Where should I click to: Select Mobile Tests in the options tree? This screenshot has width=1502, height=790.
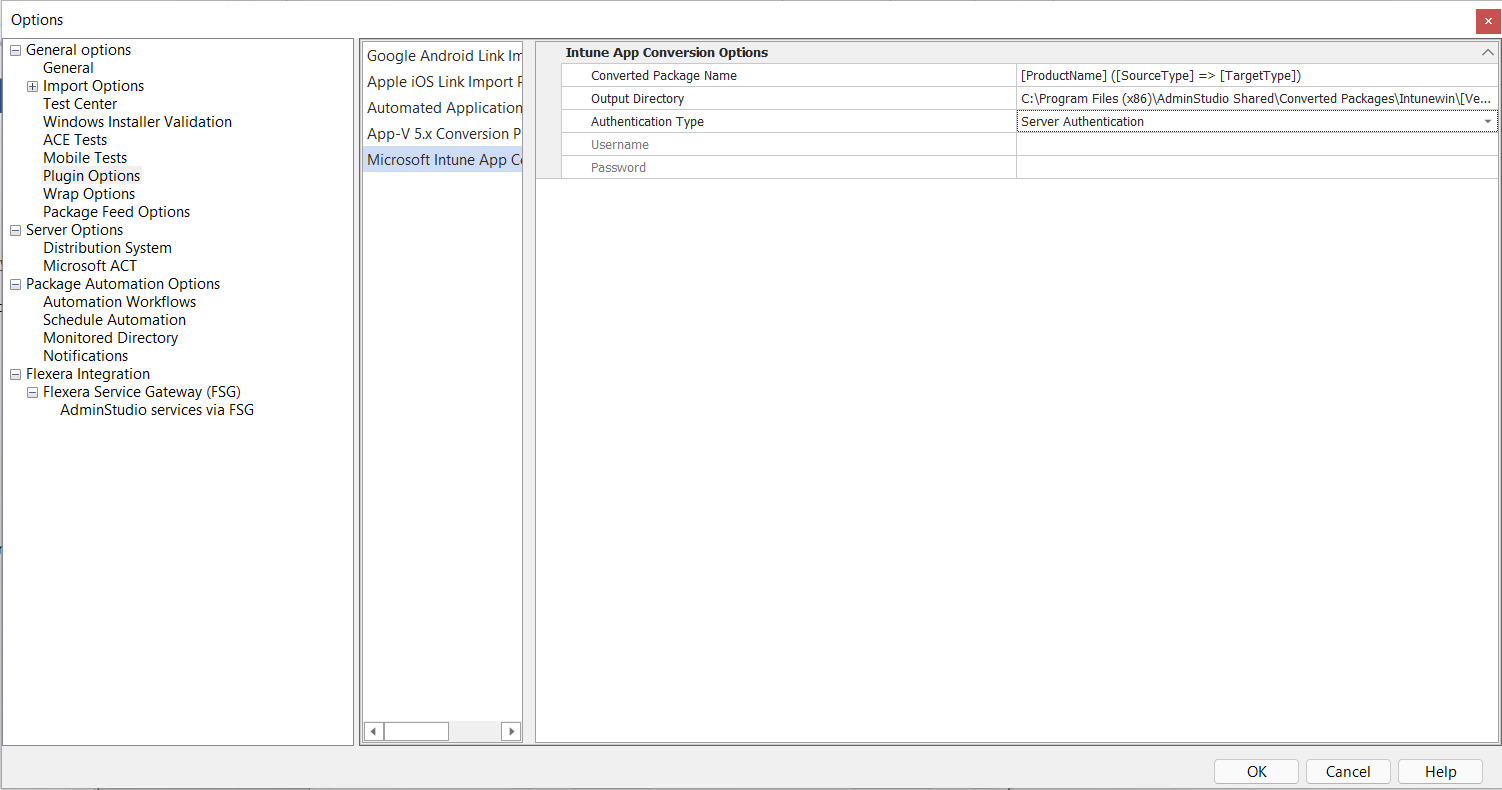[84, 157]
